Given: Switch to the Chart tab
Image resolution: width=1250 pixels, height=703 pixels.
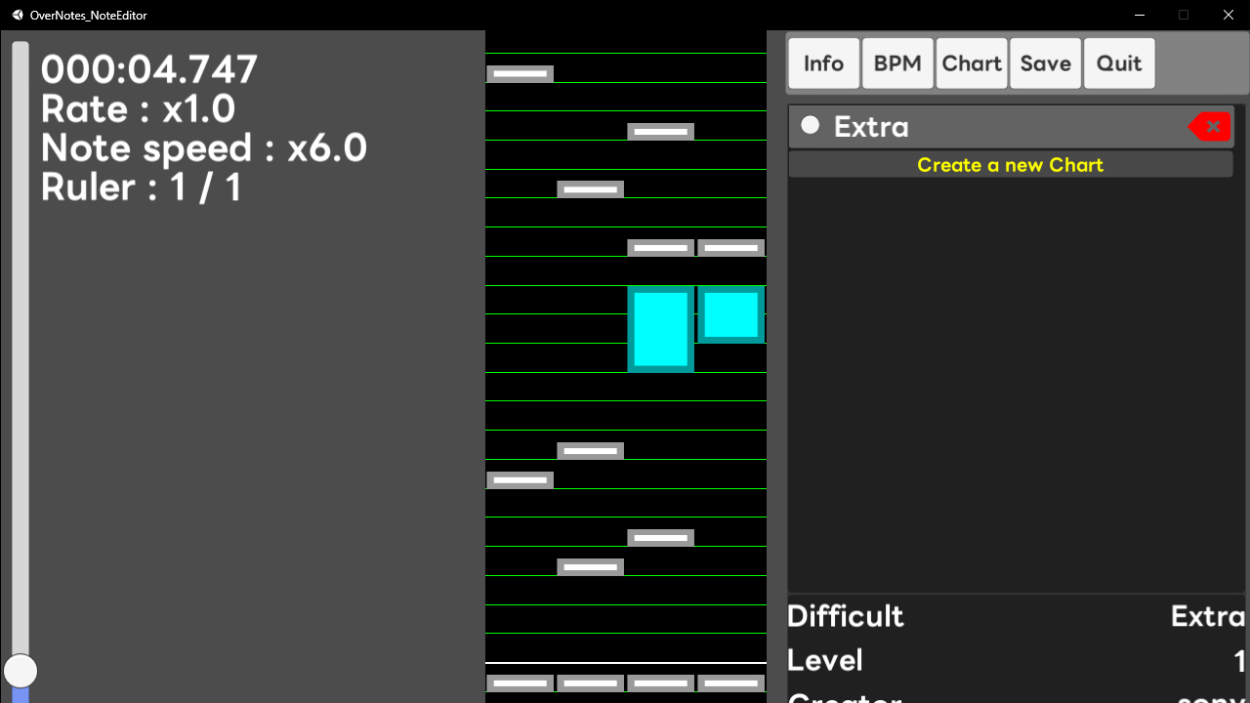Looking at the screenshot, I should (x=971, y=64).
